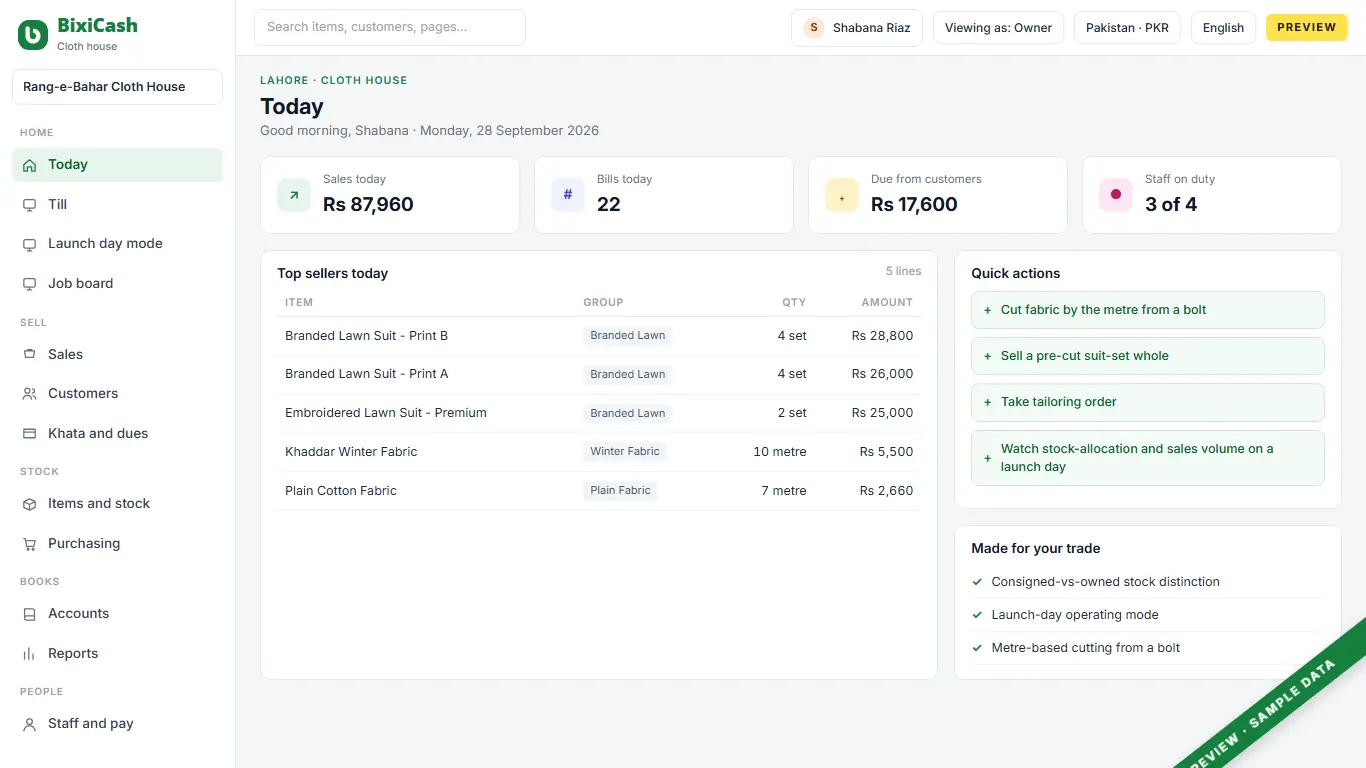This screenshot has width=1366, height=768.
Task: Open the Shabana Riaz user menu
Action: click(857, 28)
